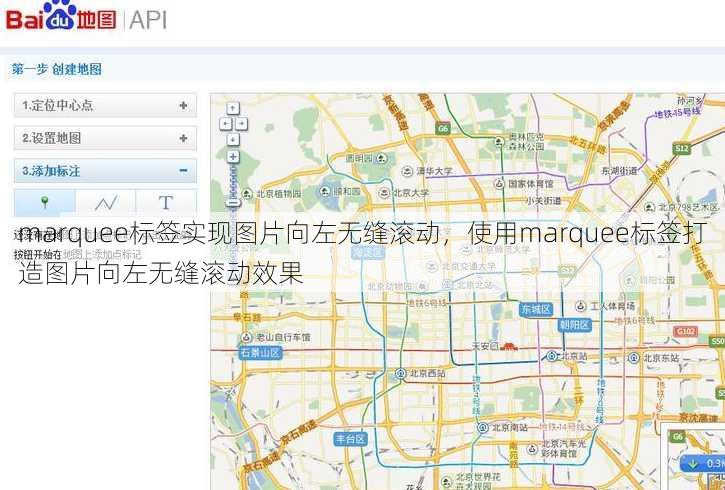The image size is (725, 490).
Task: Click the 地铁14号线 subway label
Action: pos(562,427)
